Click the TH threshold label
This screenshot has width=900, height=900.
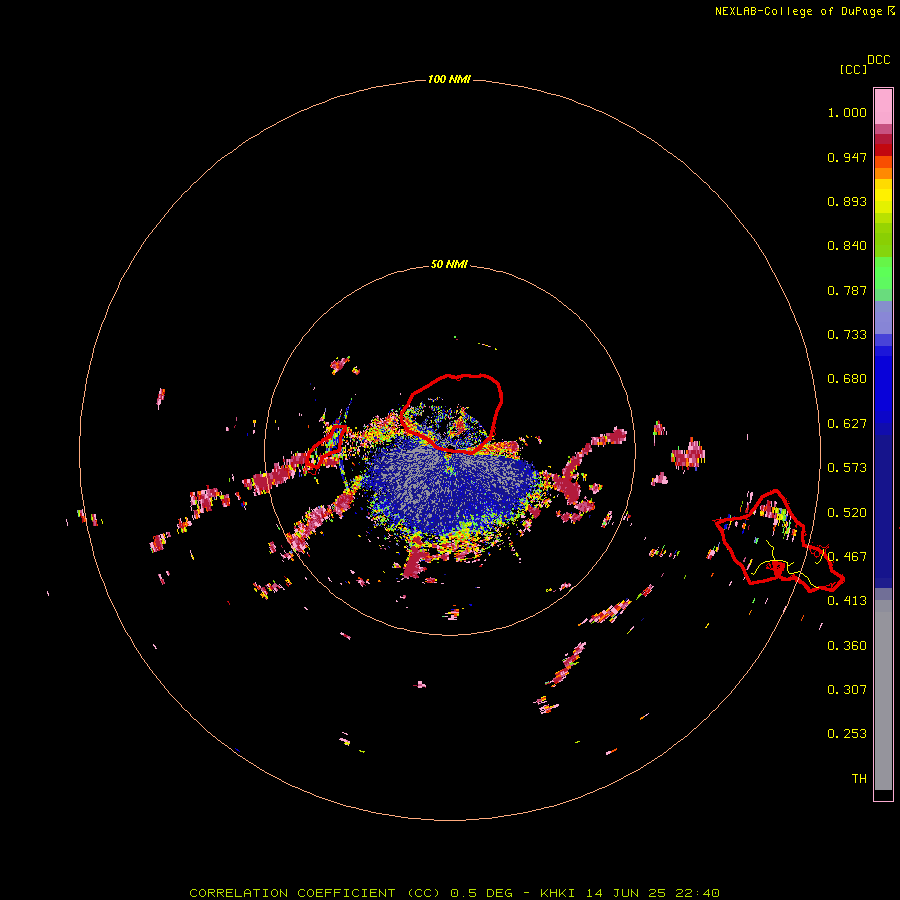[x=859, y=779]
